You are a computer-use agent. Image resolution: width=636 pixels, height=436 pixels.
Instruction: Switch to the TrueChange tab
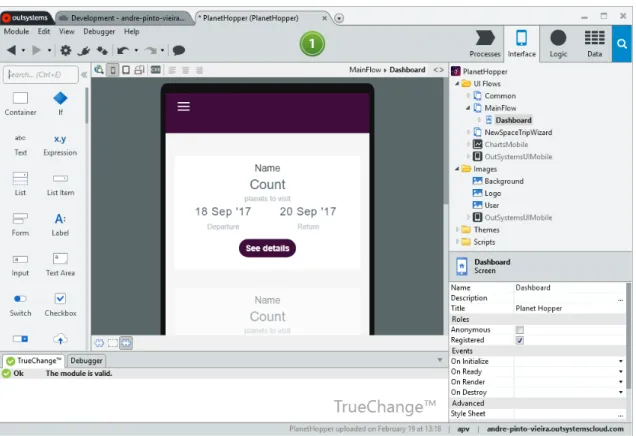point(34,360)
